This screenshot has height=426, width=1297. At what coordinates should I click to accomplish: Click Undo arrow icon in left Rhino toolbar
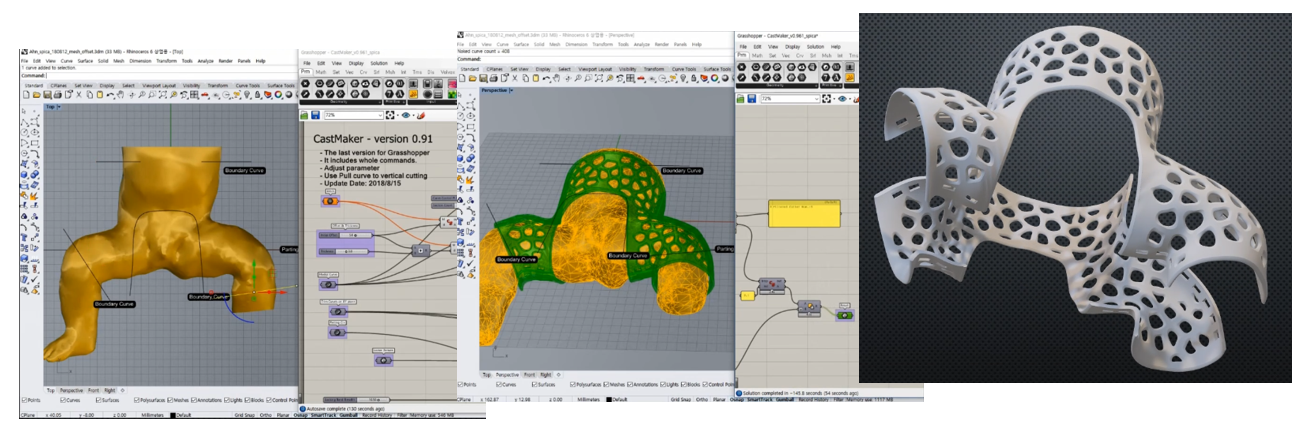tap(110, 95)
